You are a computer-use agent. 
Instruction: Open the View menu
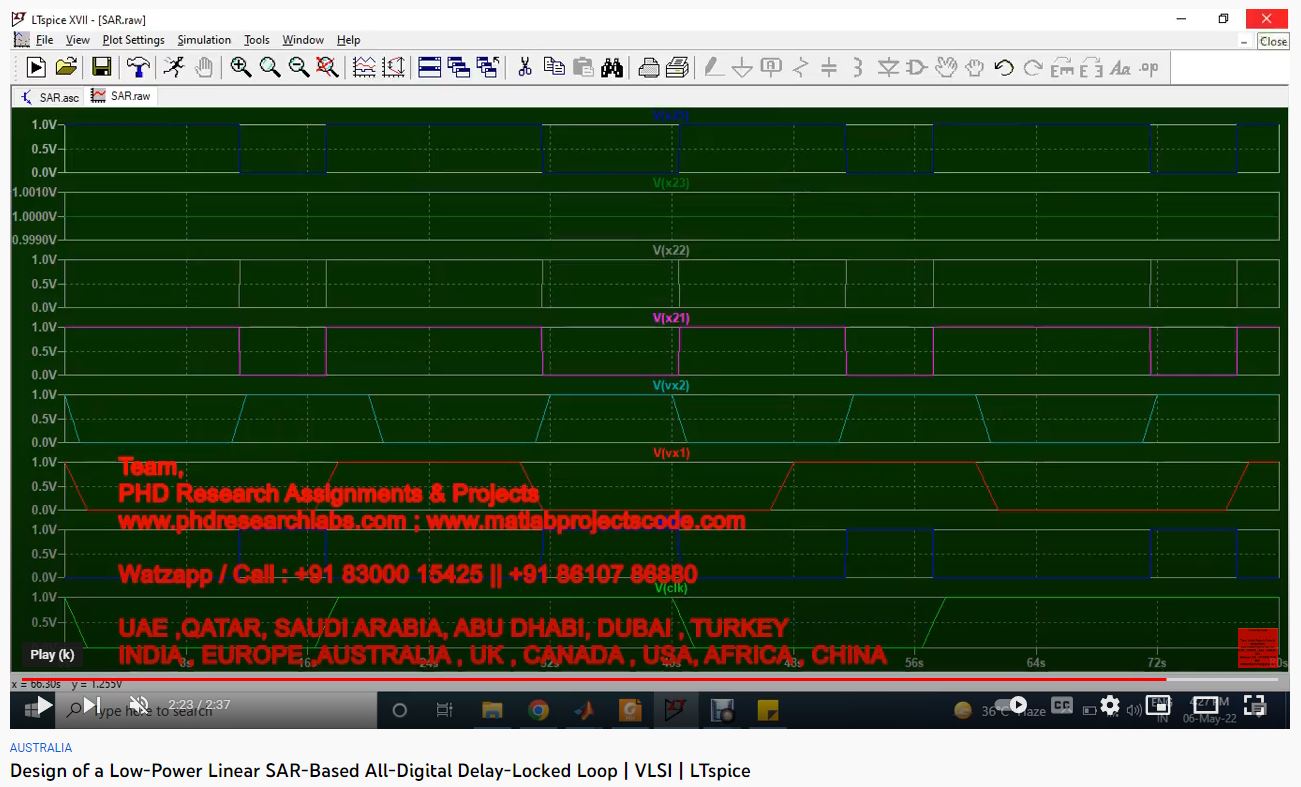77,40
